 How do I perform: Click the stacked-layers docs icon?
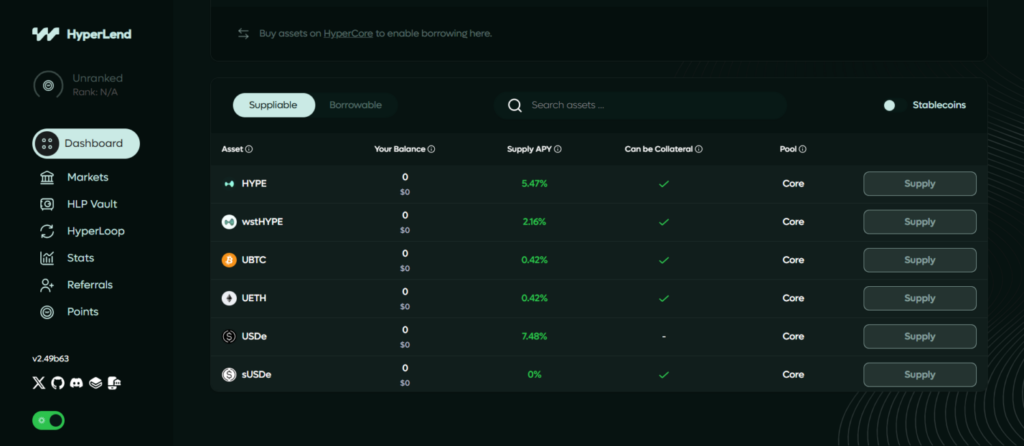95,383
